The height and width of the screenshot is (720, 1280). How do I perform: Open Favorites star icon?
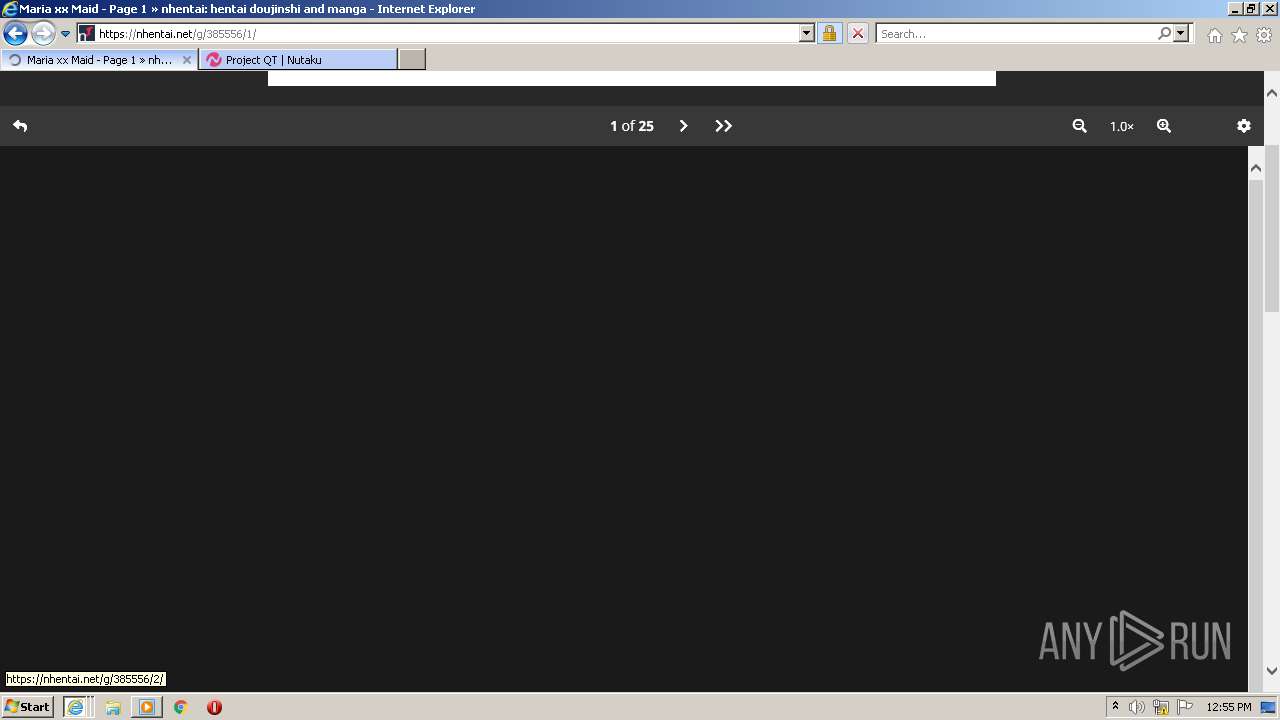tap(1239, 35)
